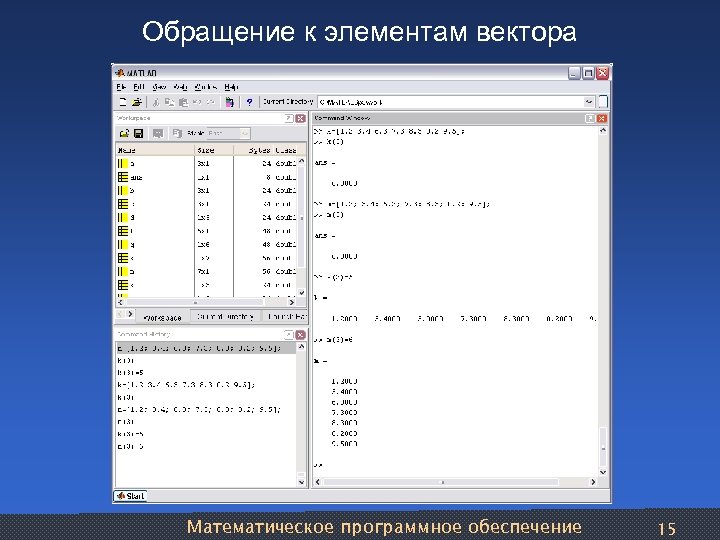Open the Current Directory path dropdown
This screenshot has height=540, width=720.
[589, 102]
